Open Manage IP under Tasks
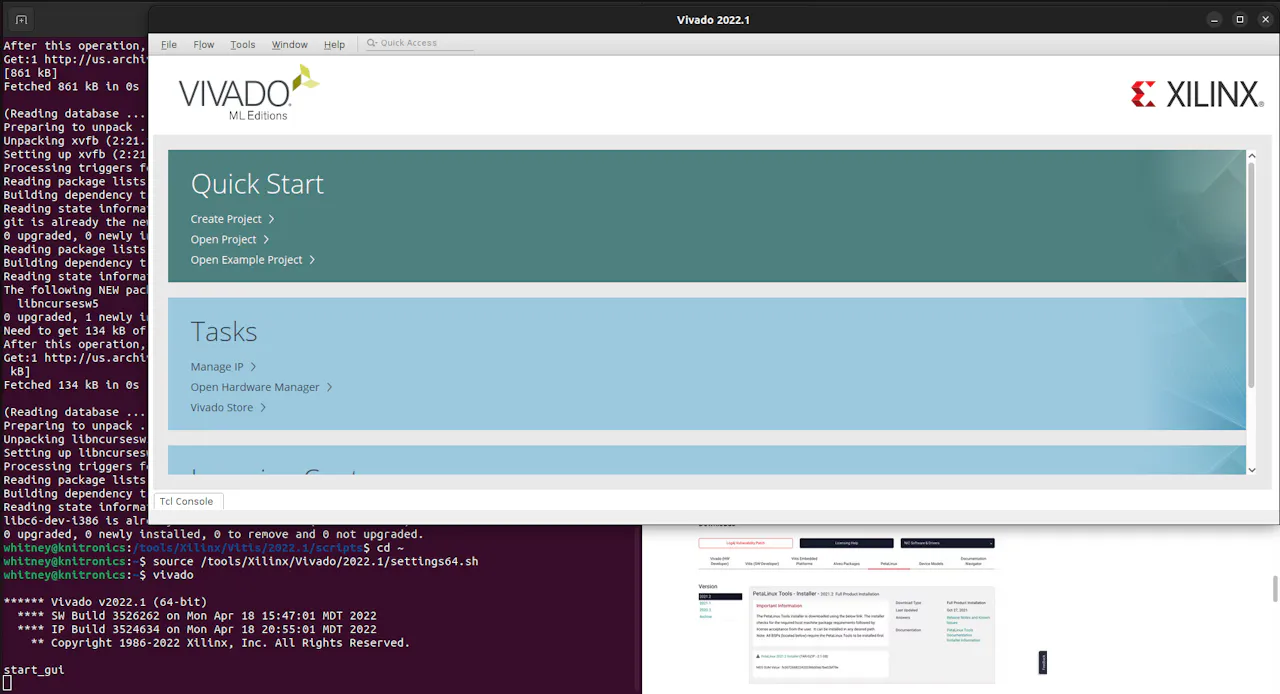The width and height of the screenshot is (1280, 694). point(223,367)
